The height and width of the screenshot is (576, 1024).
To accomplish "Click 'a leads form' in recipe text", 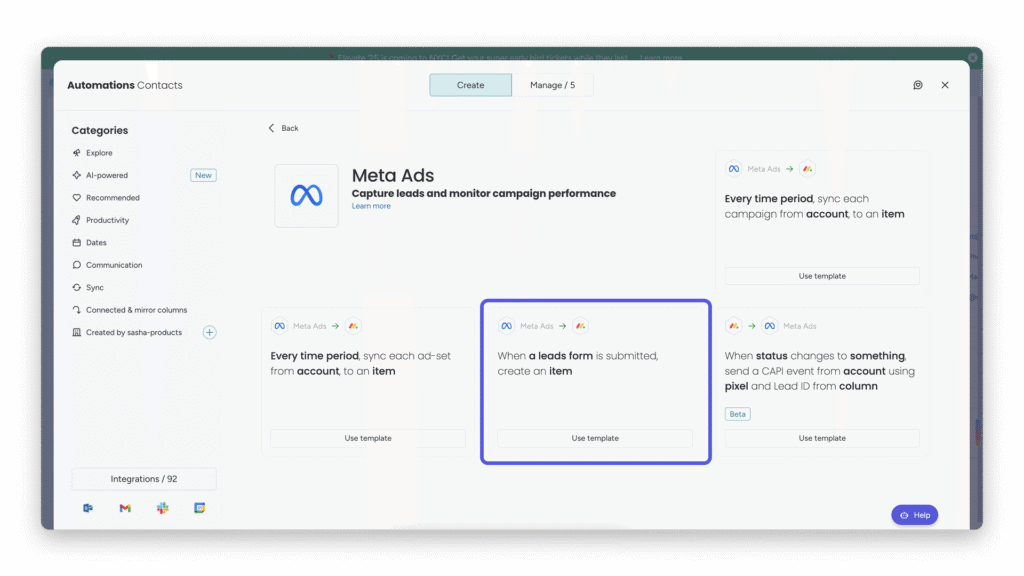I will click(x=561, y=356).
